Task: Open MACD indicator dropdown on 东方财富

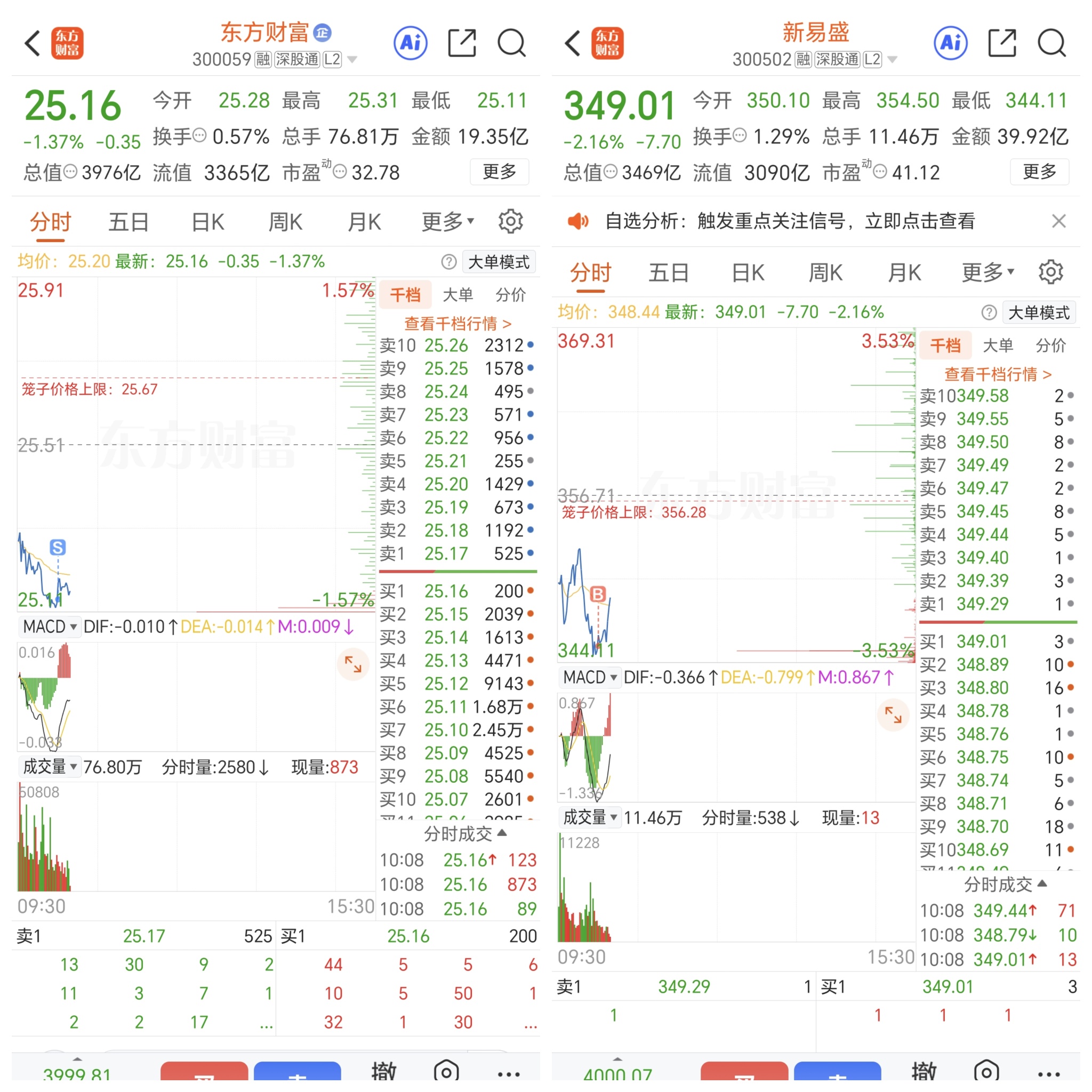Action: point(50,627)
